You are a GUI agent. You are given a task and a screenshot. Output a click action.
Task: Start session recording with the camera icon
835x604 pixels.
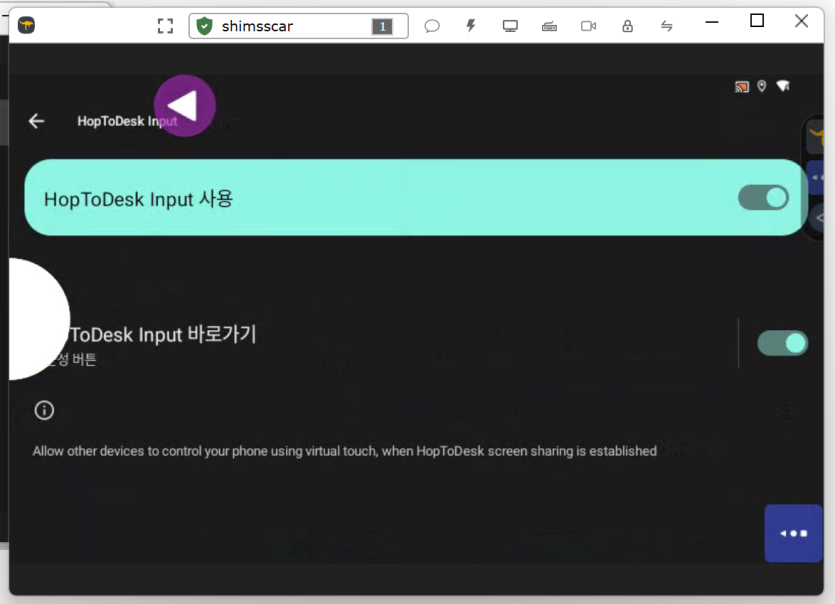point(588,26)
